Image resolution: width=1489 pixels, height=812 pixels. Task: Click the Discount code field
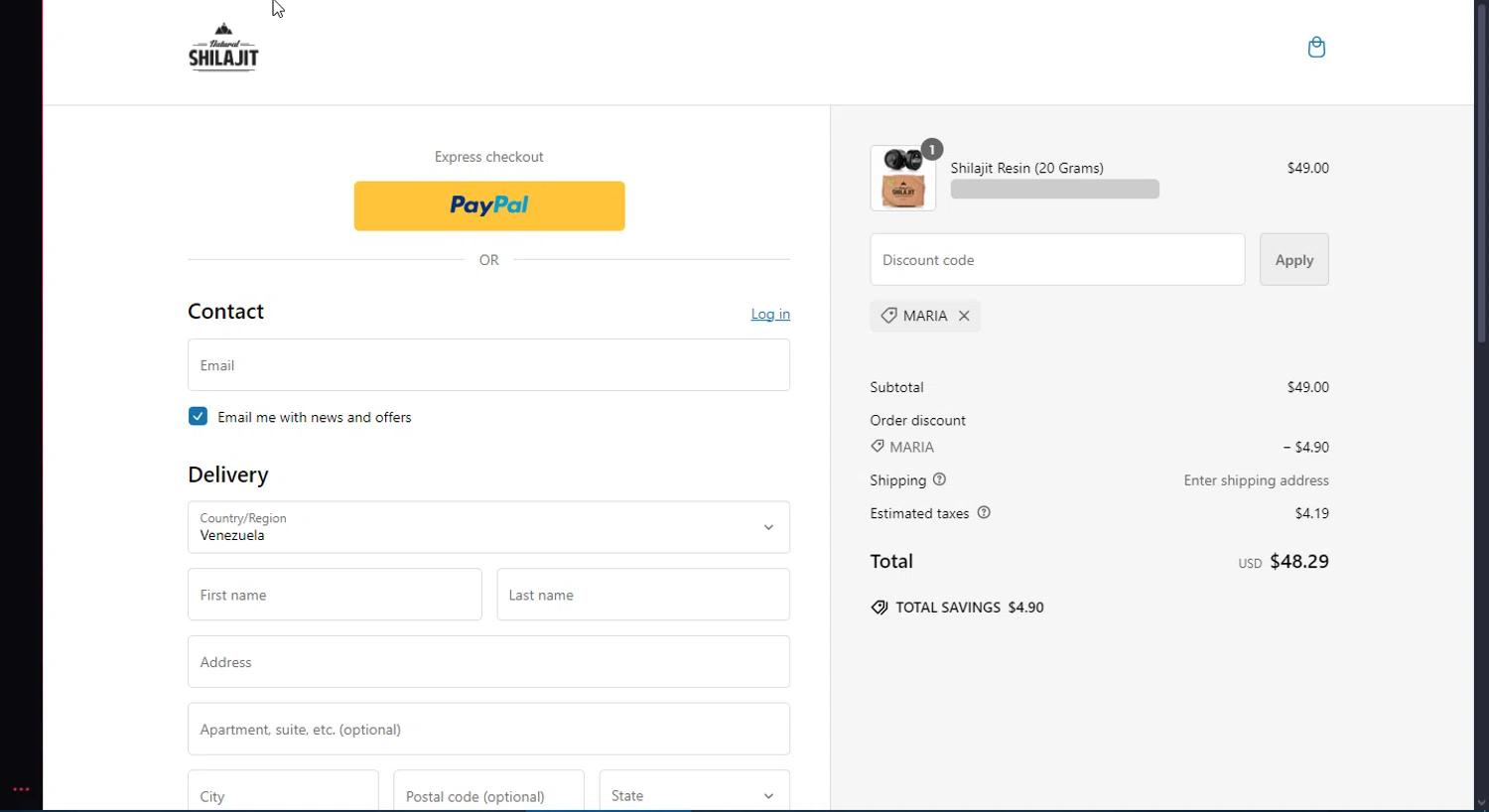coord(1057,260)
